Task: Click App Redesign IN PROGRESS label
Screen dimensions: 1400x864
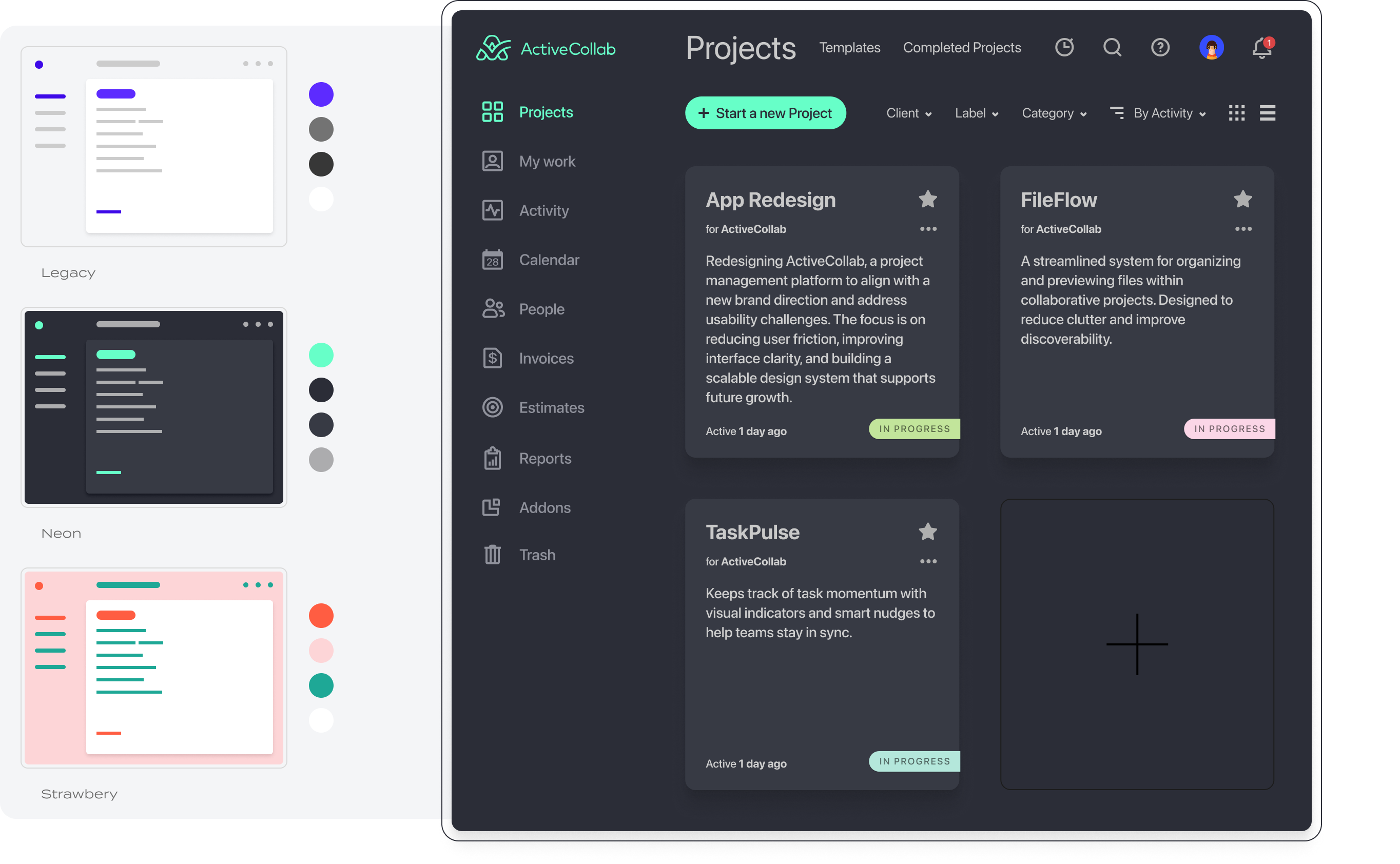Action: pyautogui.click(x=913, y=428)
